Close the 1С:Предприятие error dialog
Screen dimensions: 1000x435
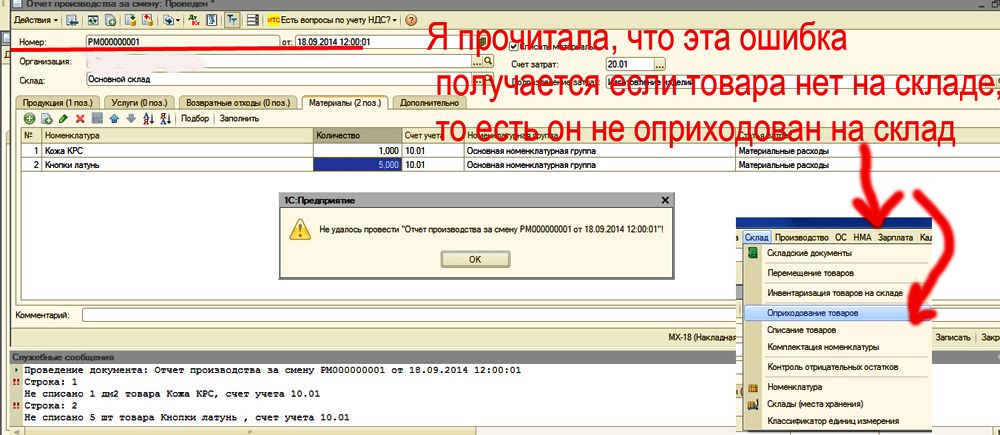coord(665,200)
